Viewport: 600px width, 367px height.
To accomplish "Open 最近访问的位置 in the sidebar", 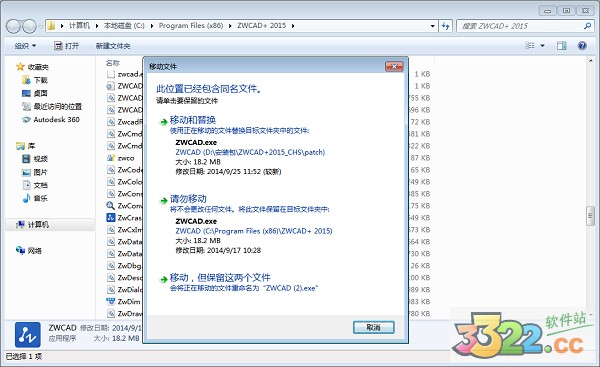I will (57, 106).
